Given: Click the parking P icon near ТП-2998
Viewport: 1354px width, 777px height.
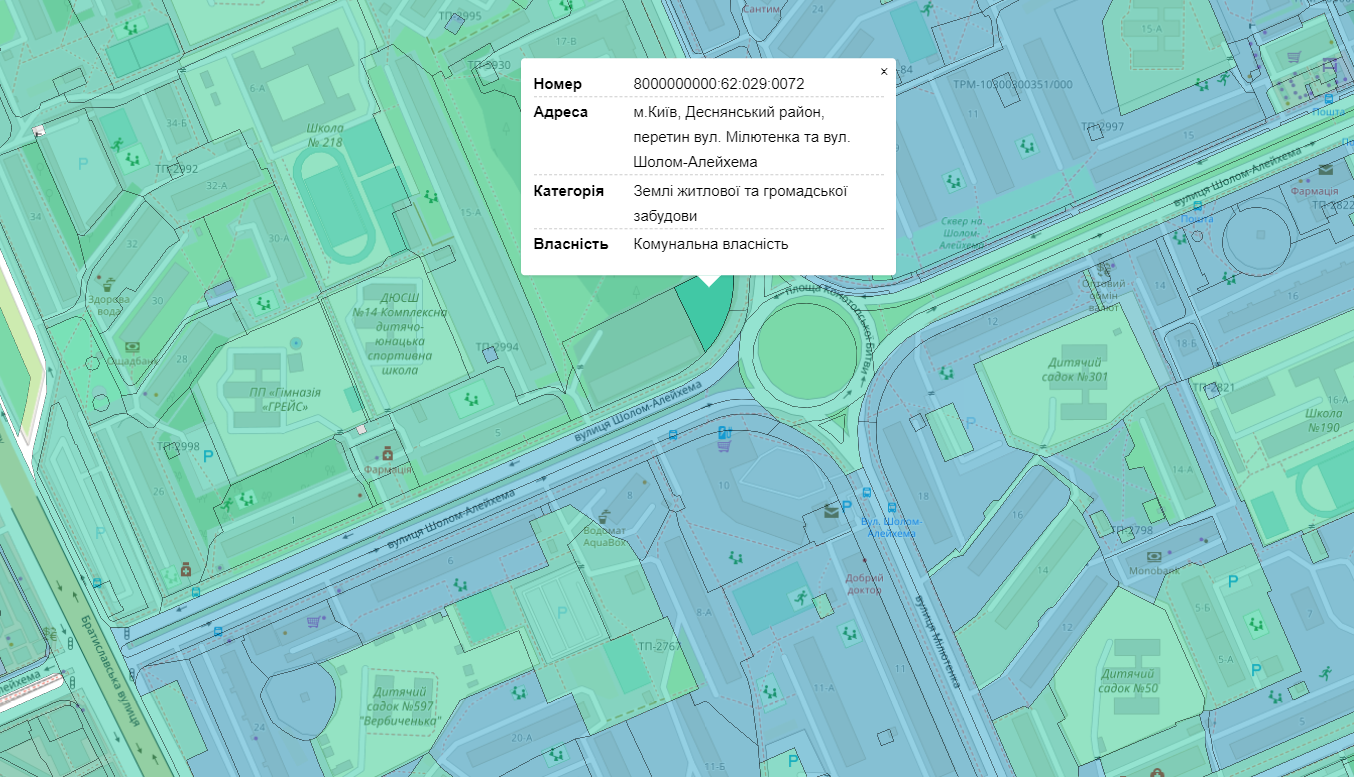Looking at the screenshot, I should point(208,456).
